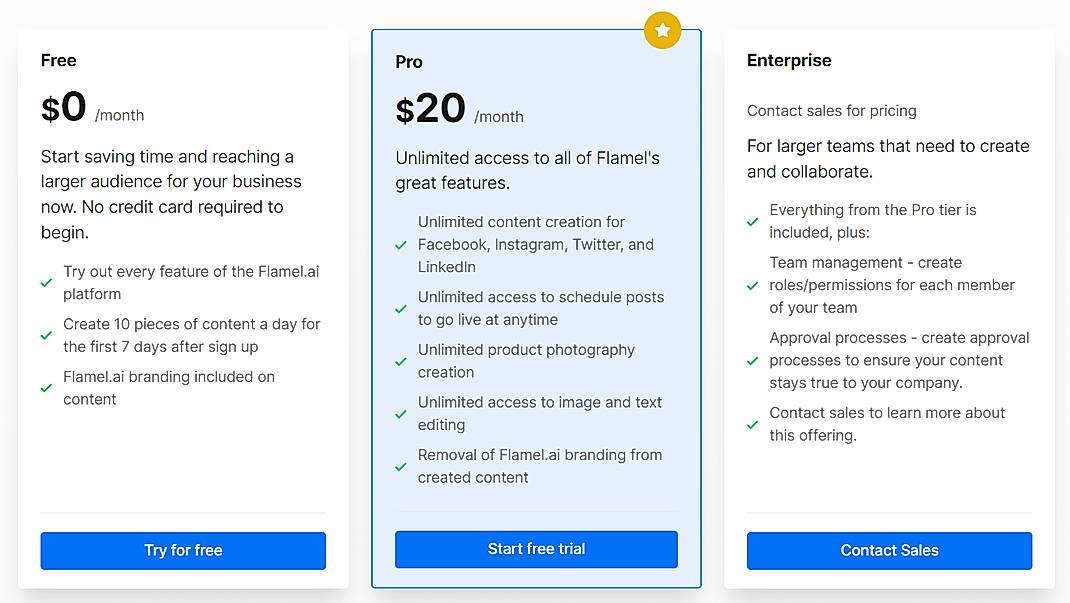Screen dimensions: 1070x603
Task: Click the checkmark next to 'Team management' feature
Action: tap(751, 285)
